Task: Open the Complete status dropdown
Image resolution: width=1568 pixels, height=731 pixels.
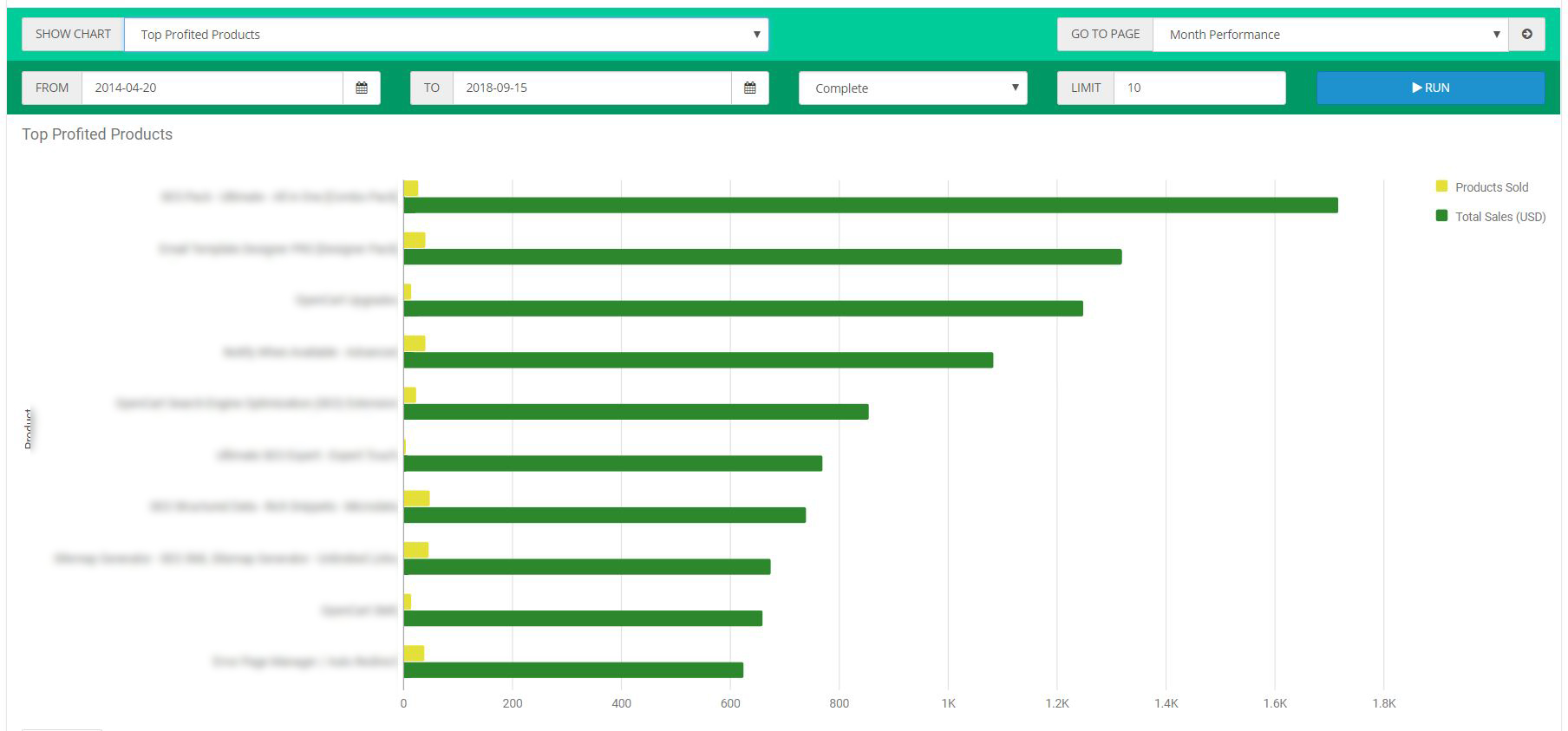Action: click(912, 88)
